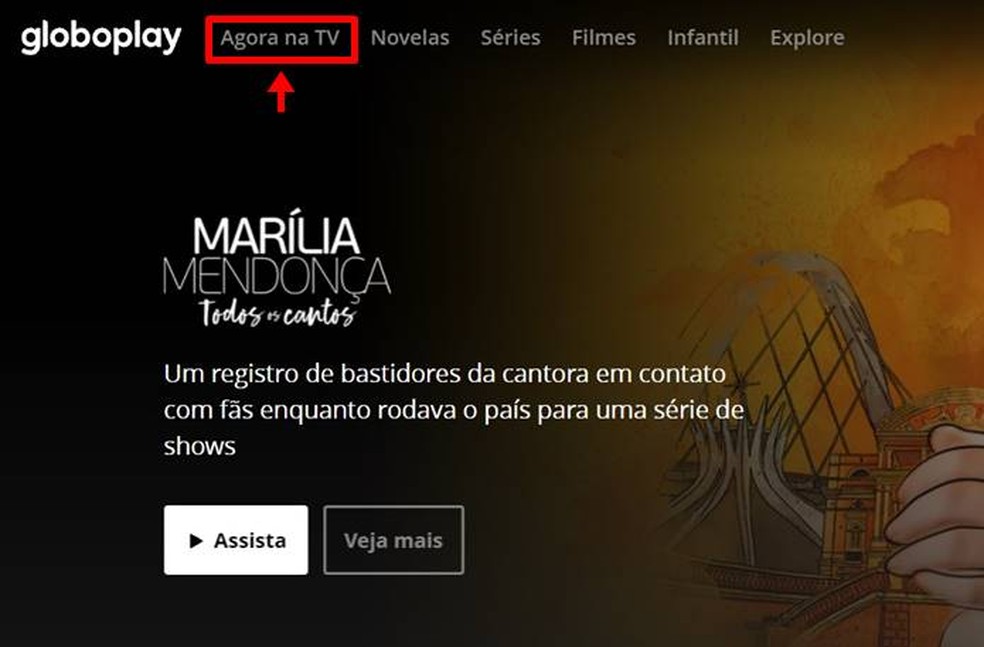Click the Veja mais button
Screen dimensions: 984x647
(x=393, y=540)
